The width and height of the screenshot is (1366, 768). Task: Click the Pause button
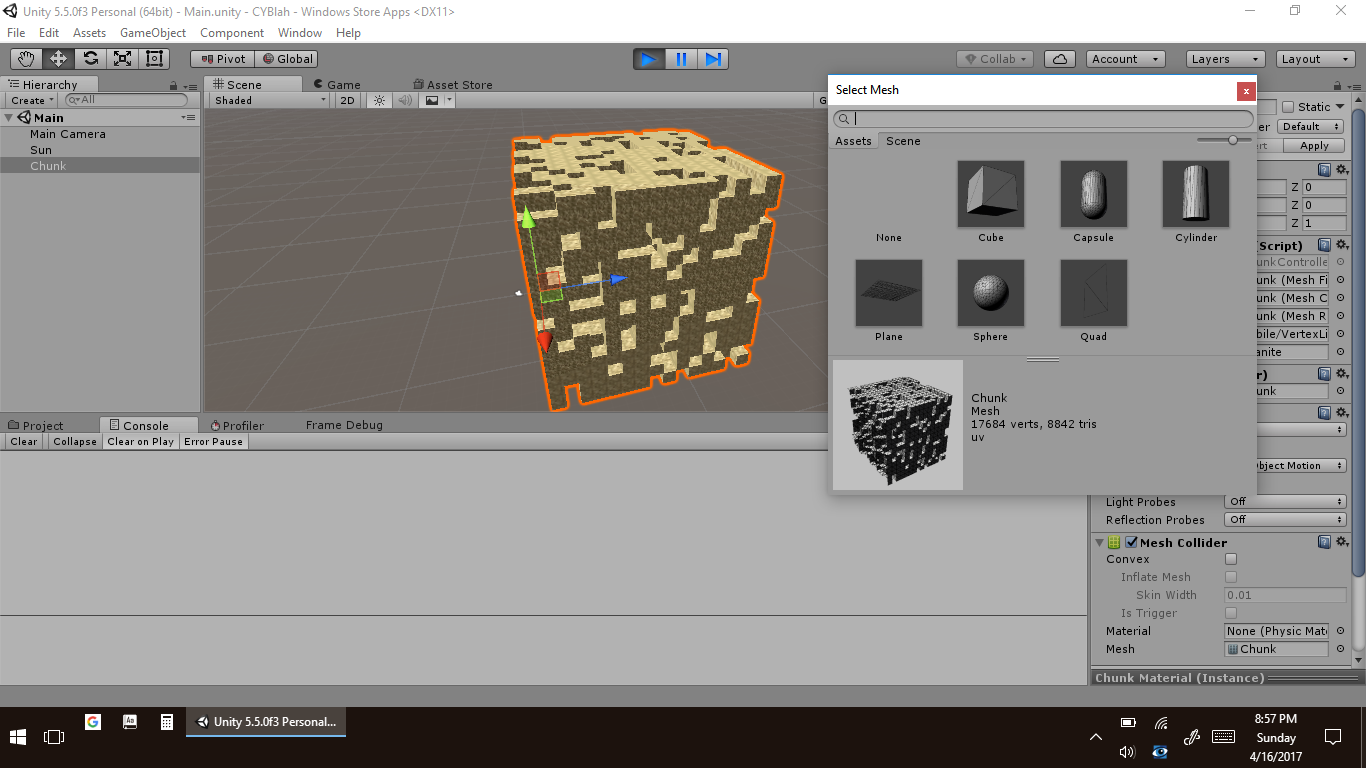point(681,59)
